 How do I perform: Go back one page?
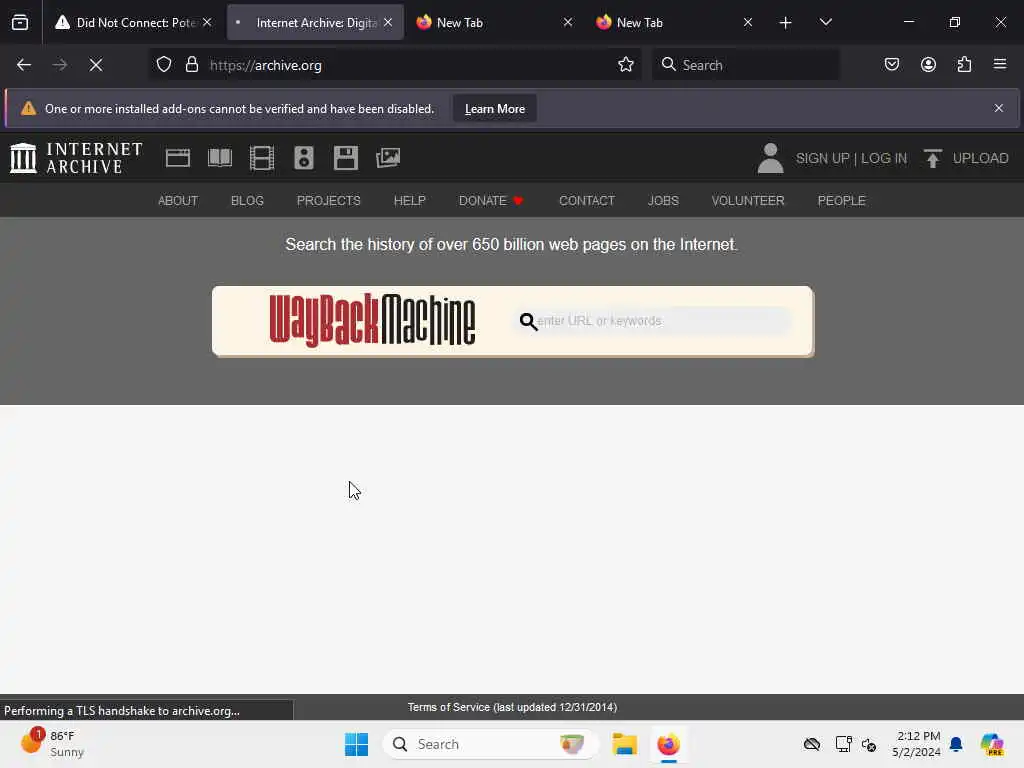[24, 65]
